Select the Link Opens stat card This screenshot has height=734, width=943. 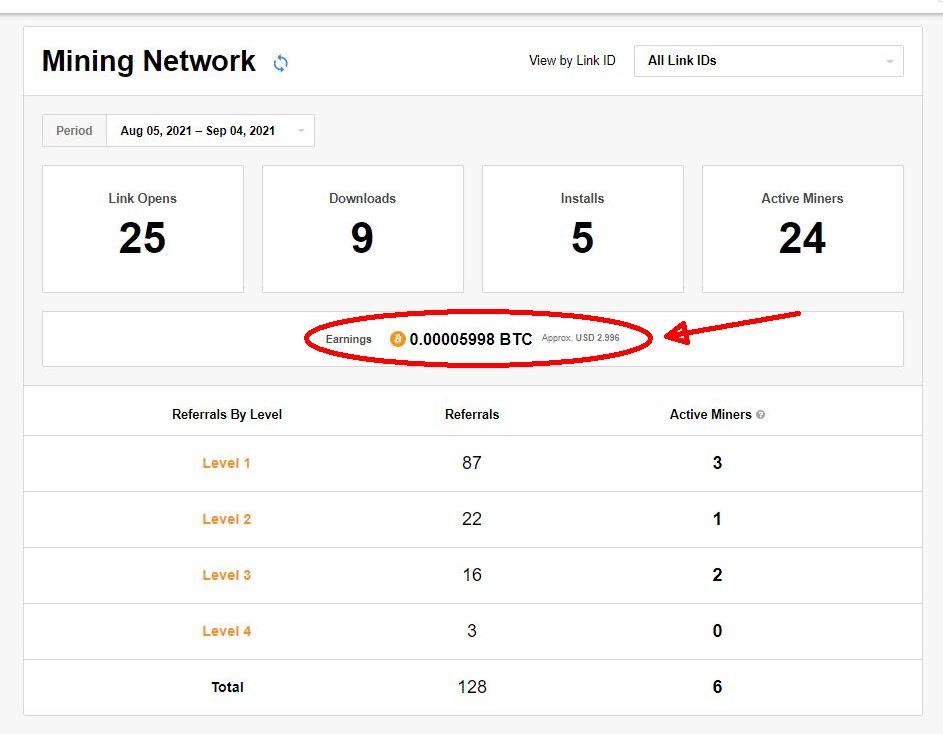[143, 229]
